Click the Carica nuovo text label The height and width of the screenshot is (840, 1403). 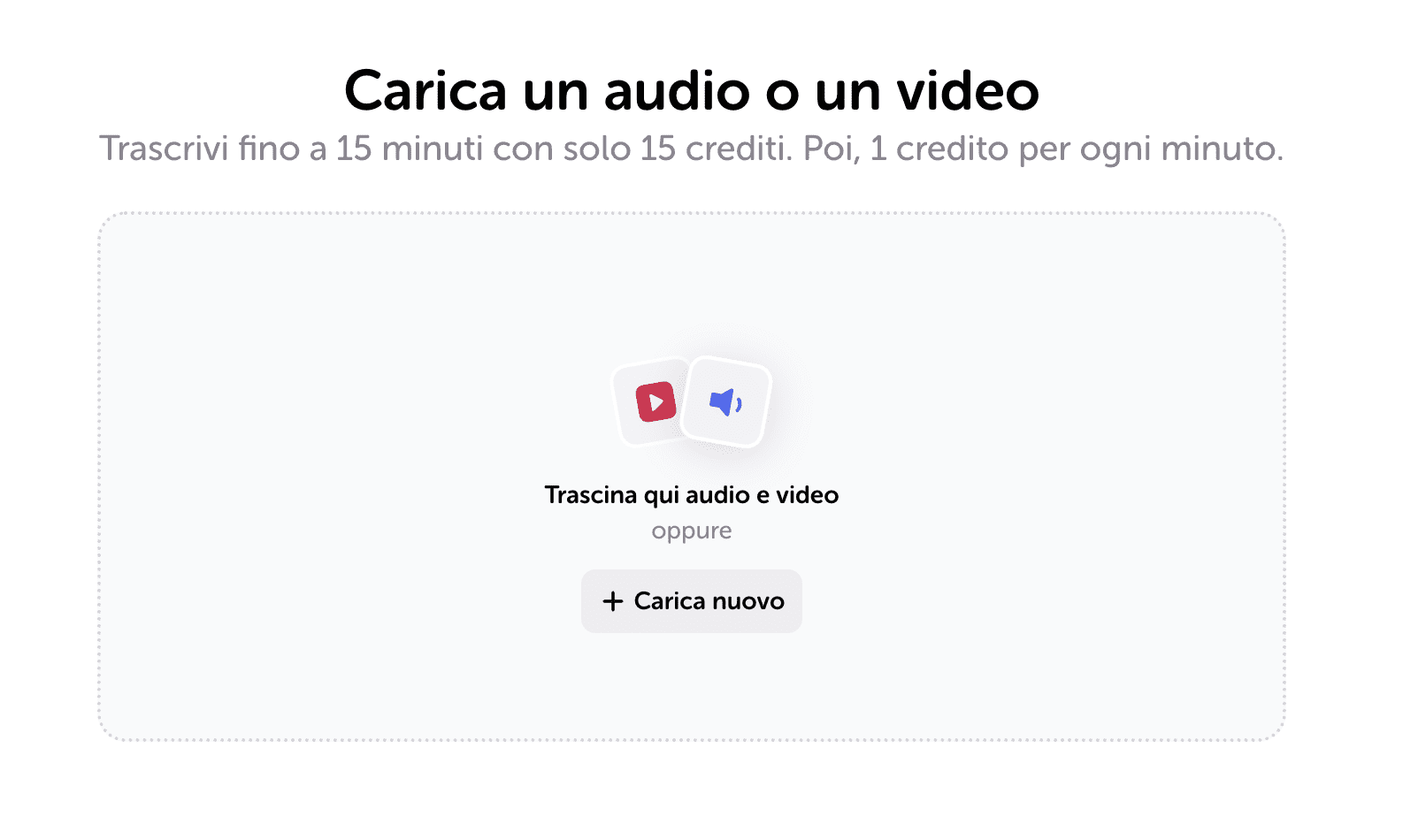pyautogui.click(x=709, y=601)
